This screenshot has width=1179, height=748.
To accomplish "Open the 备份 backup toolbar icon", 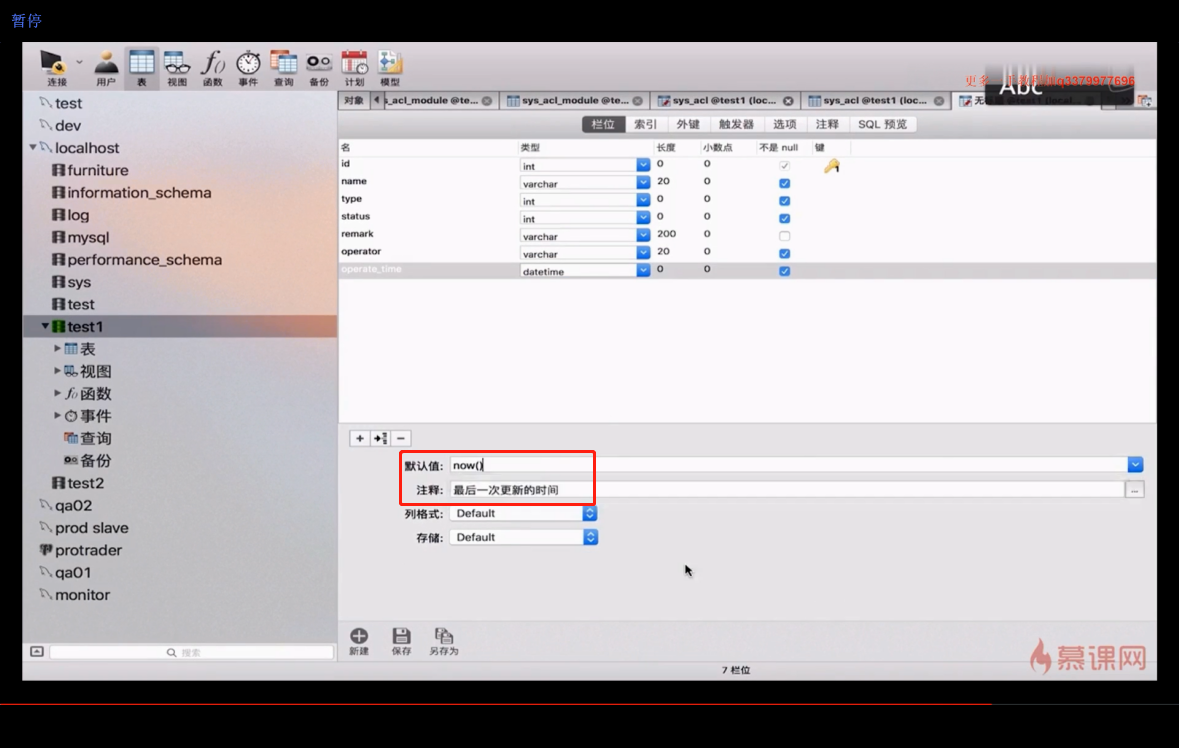I will (x=319, y=68).
